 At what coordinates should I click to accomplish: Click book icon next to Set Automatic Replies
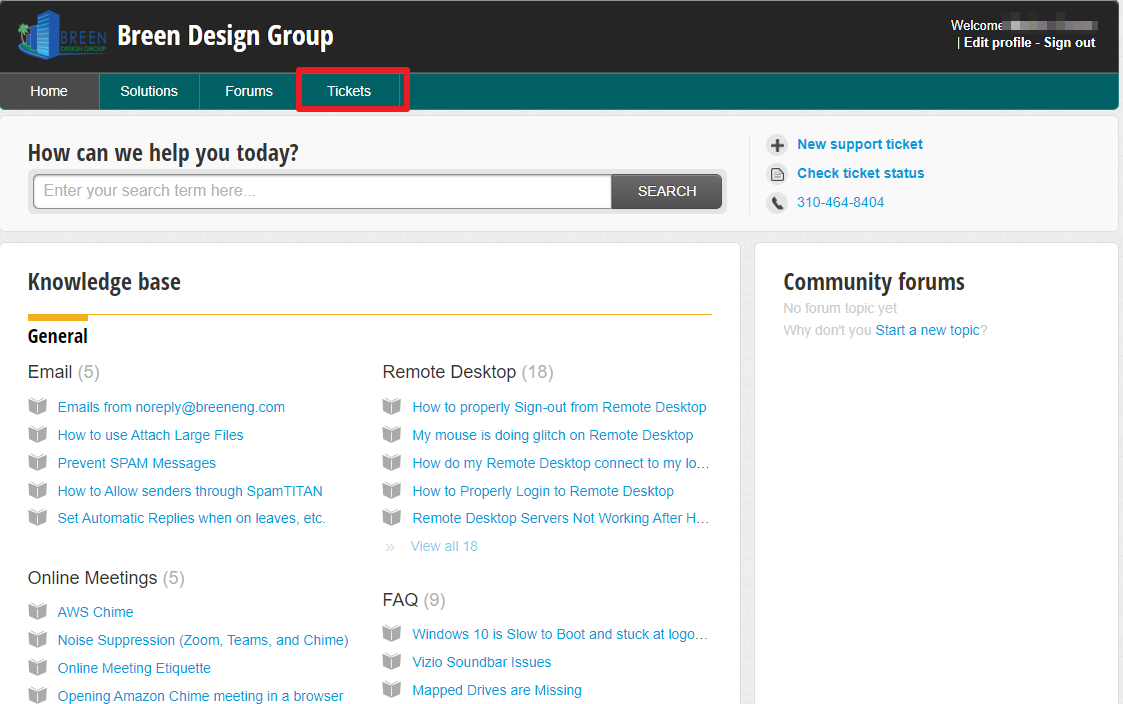coord(37,518)
